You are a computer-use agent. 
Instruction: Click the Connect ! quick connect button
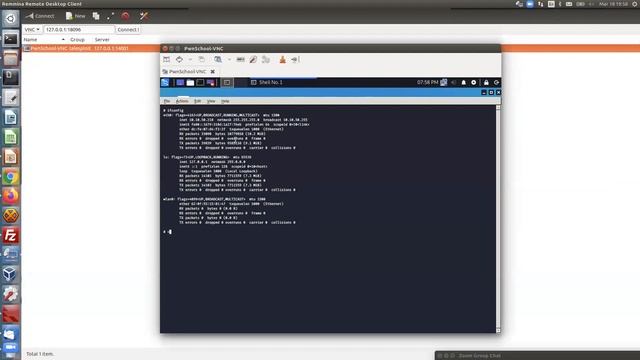click(128, 29)
